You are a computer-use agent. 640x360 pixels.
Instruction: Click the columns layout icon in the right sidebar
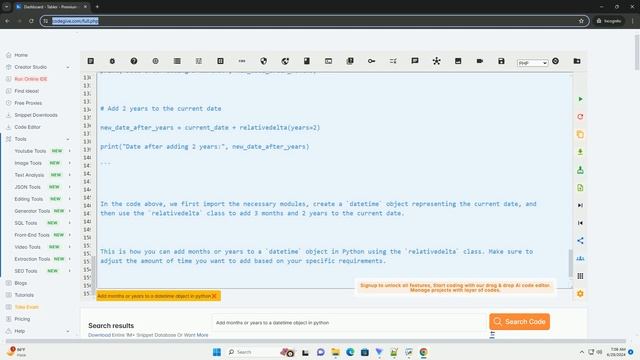pyautogui.click(x=580, y=276)
